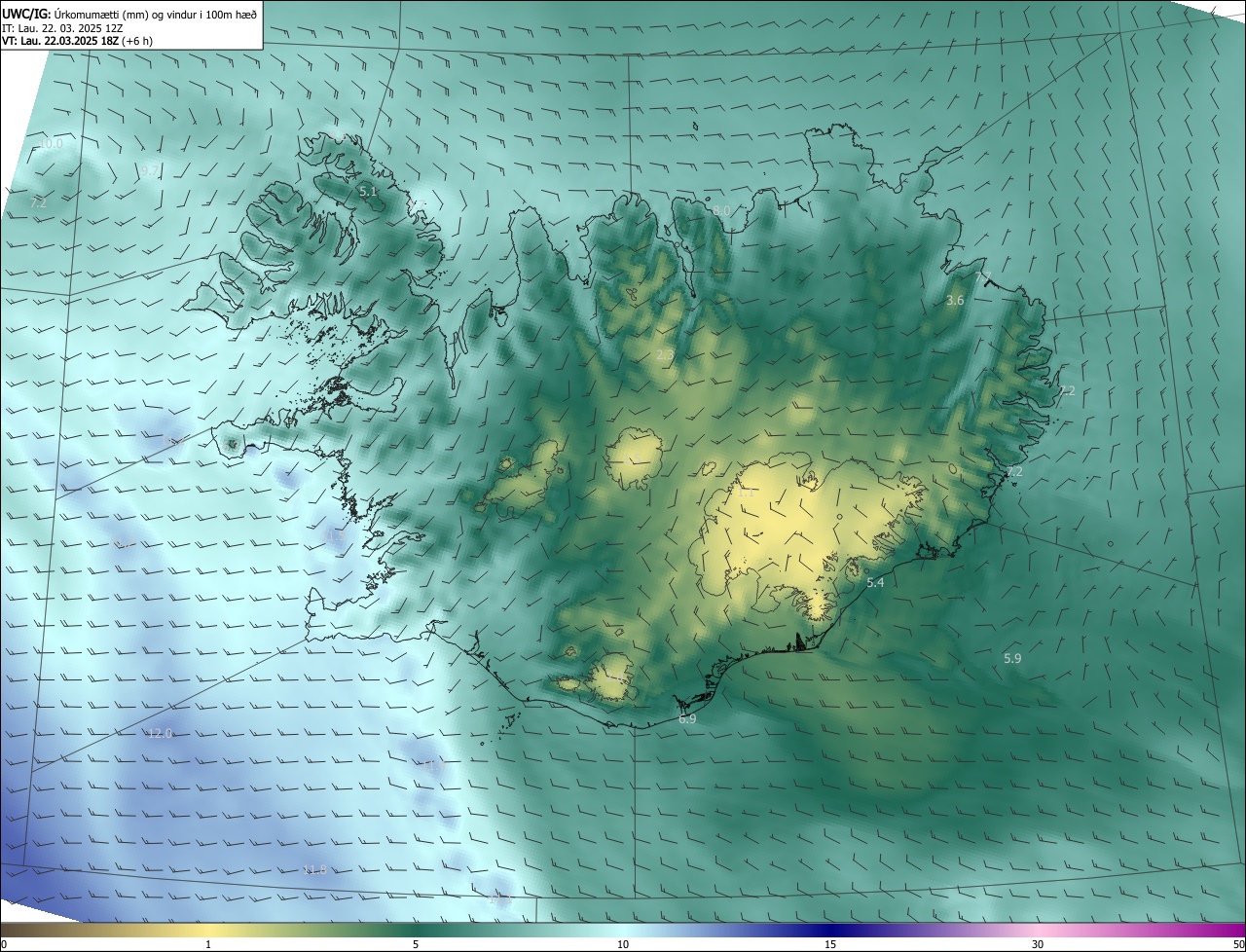The height and width of the screenshot is (952, 1246).
Task: Click the 6.9 value on the south coast
Action: 687,718
